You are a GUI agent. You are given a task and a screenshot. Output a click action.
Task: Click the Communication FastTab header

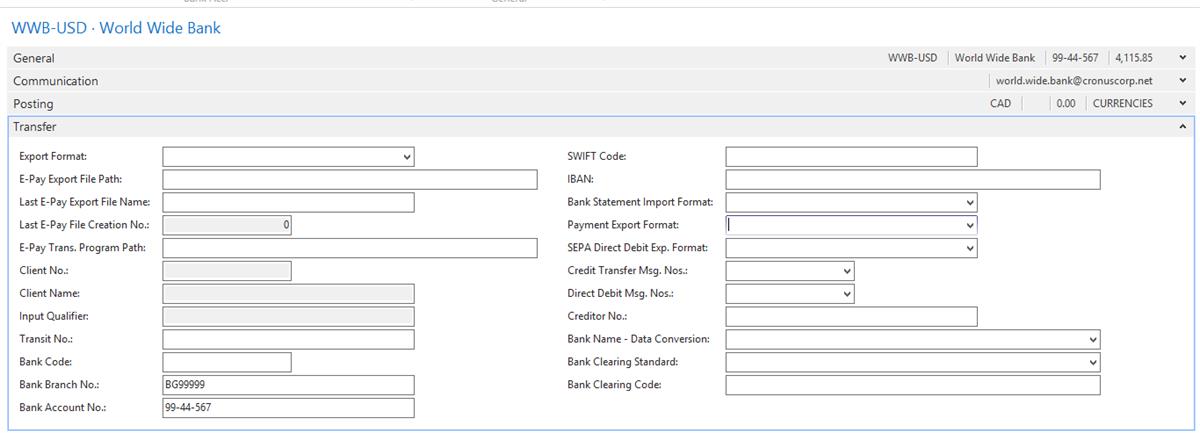click(x=600, y=81)
